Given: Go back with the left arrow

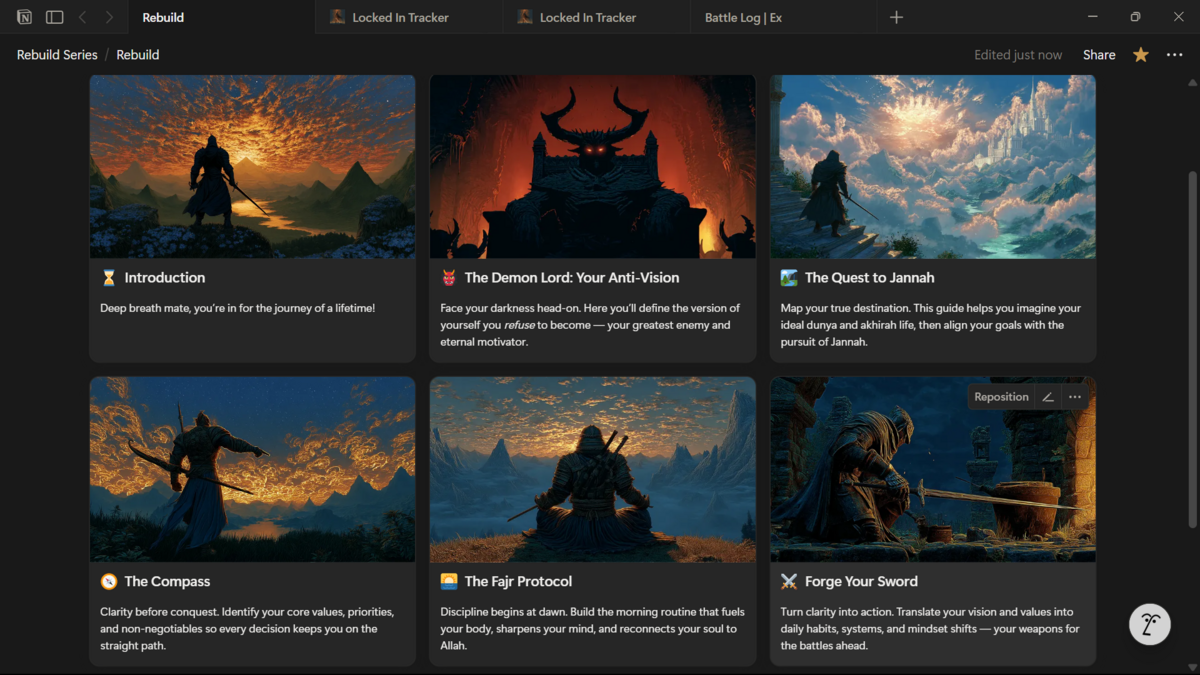Looking at the screenshot, I should 83,17.
